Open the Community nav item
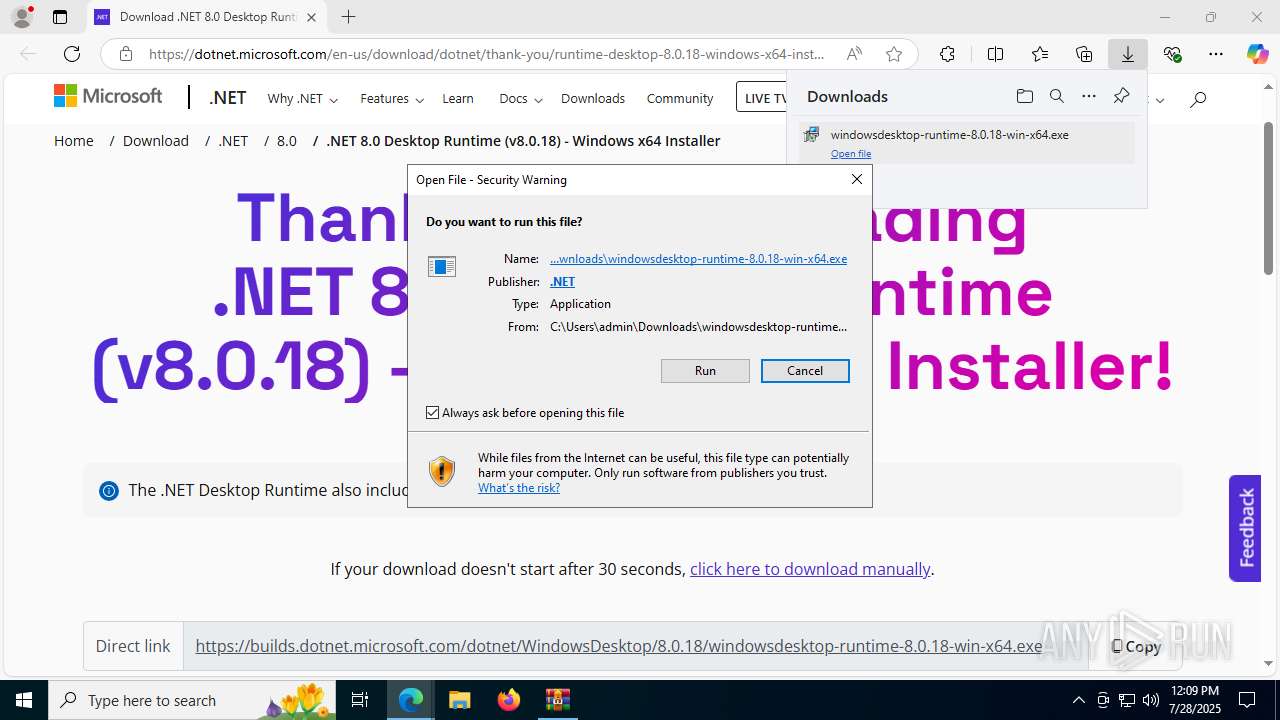The width and height of the screenshot is (1280, 720). click(680, 98)
